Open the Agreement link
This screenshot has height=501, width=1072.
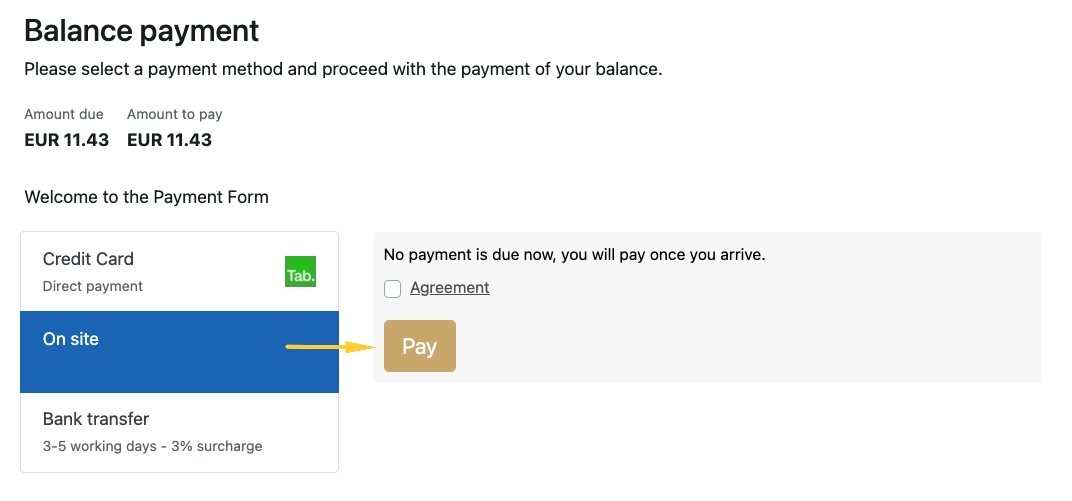(x=449, y=288)
